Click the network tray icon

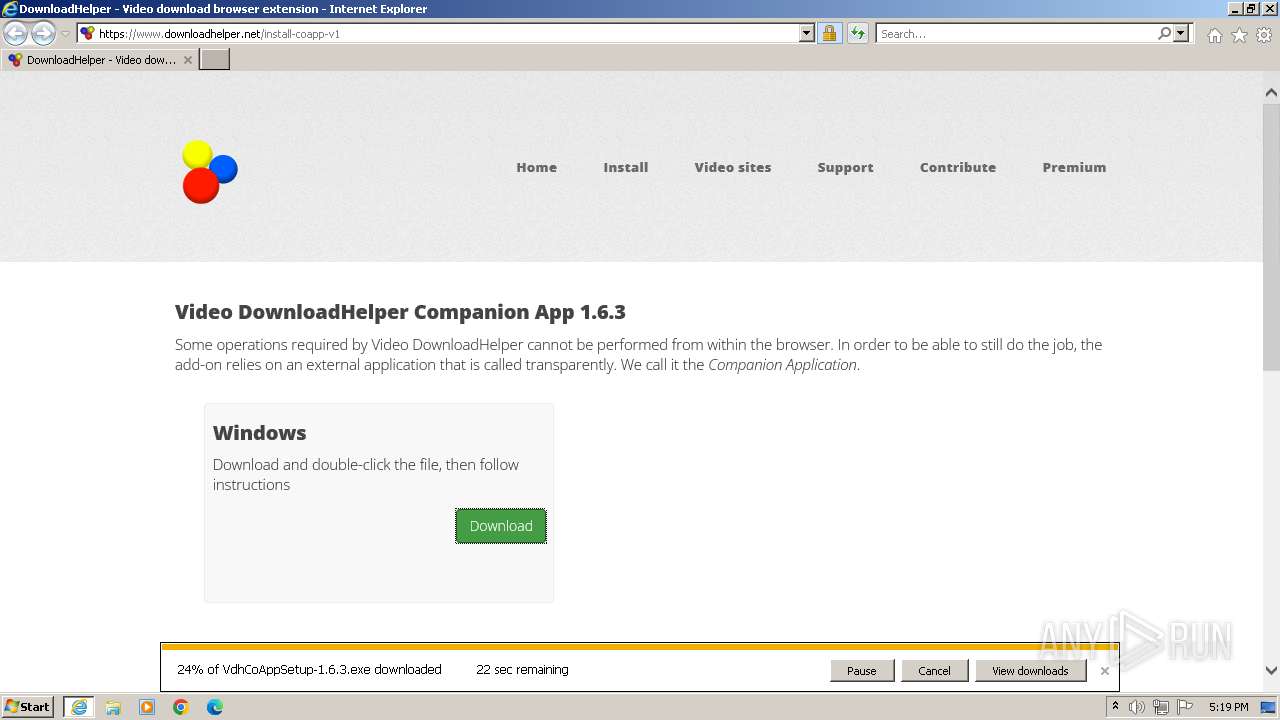(x=1161, y=707)
